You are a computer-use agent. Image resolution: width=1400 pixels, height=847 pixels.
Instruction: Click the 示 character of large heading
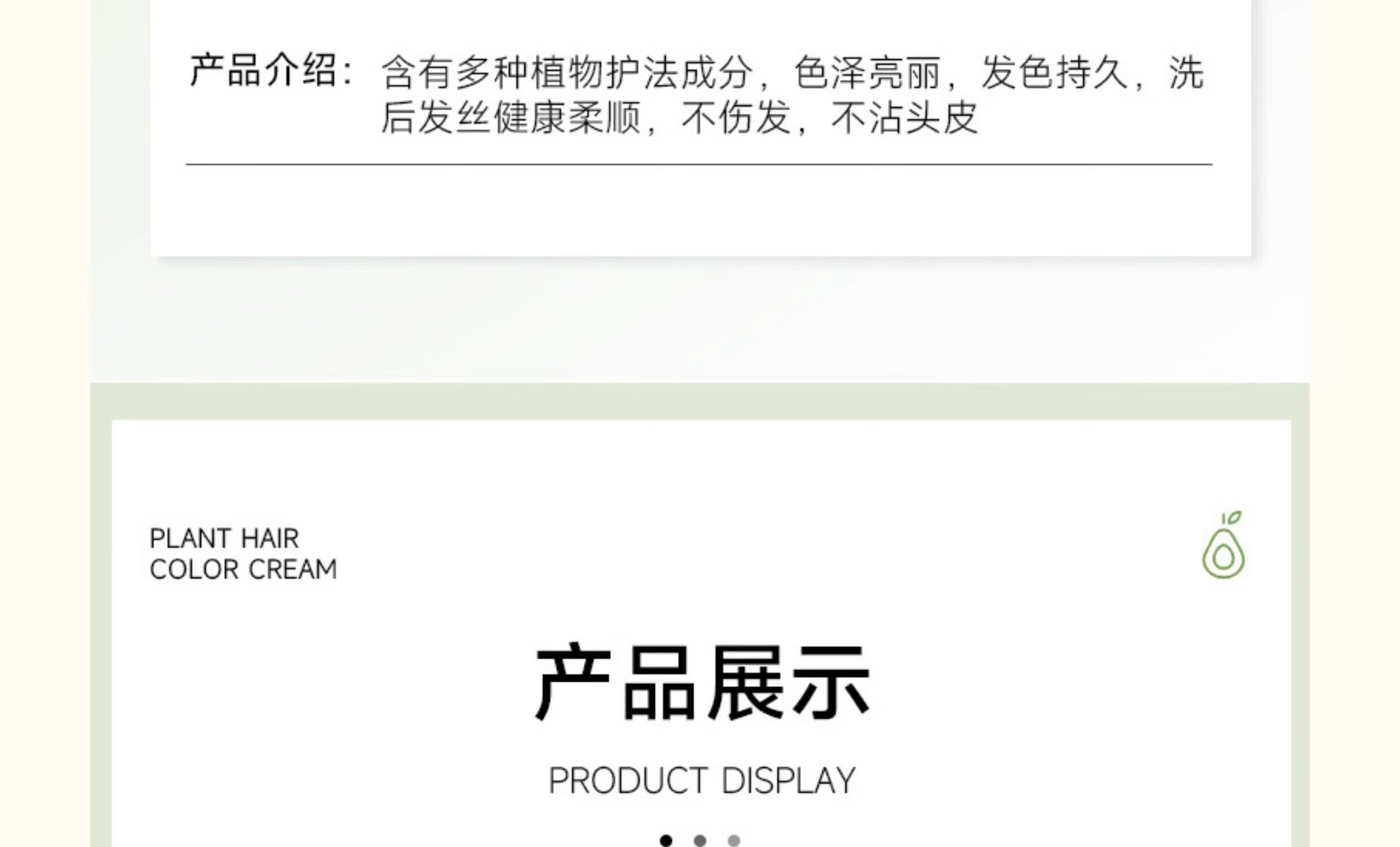831,682
